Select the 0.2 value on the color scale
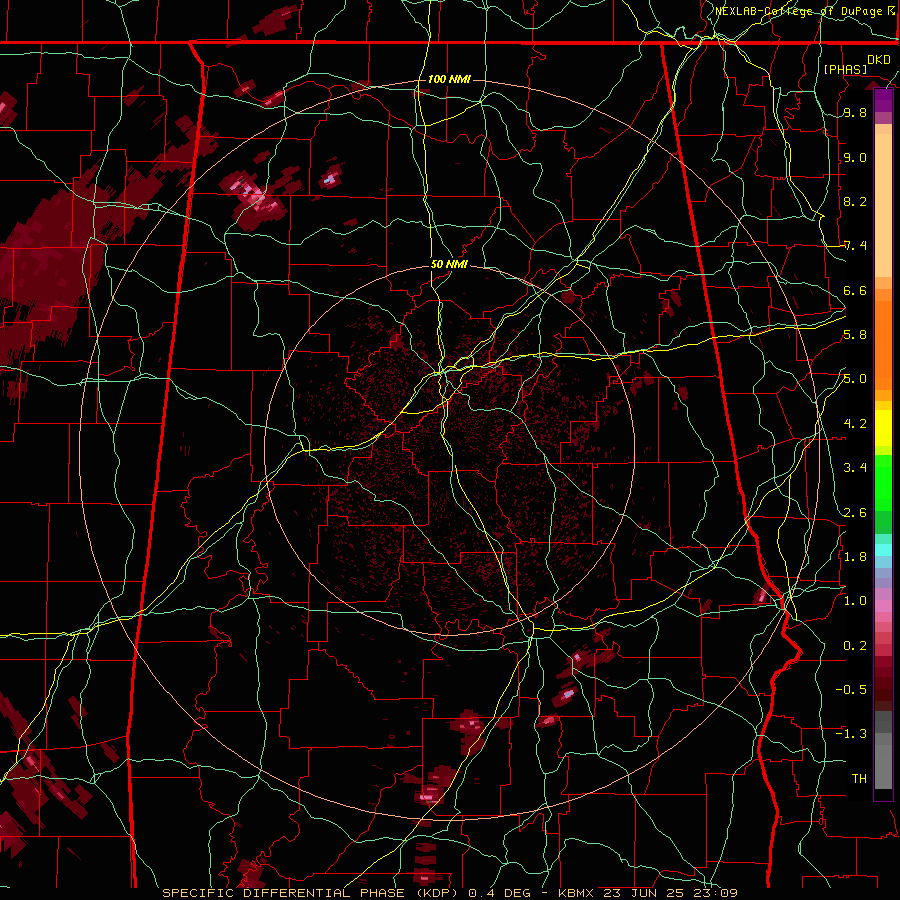The image size is (900, 900). 855,646
